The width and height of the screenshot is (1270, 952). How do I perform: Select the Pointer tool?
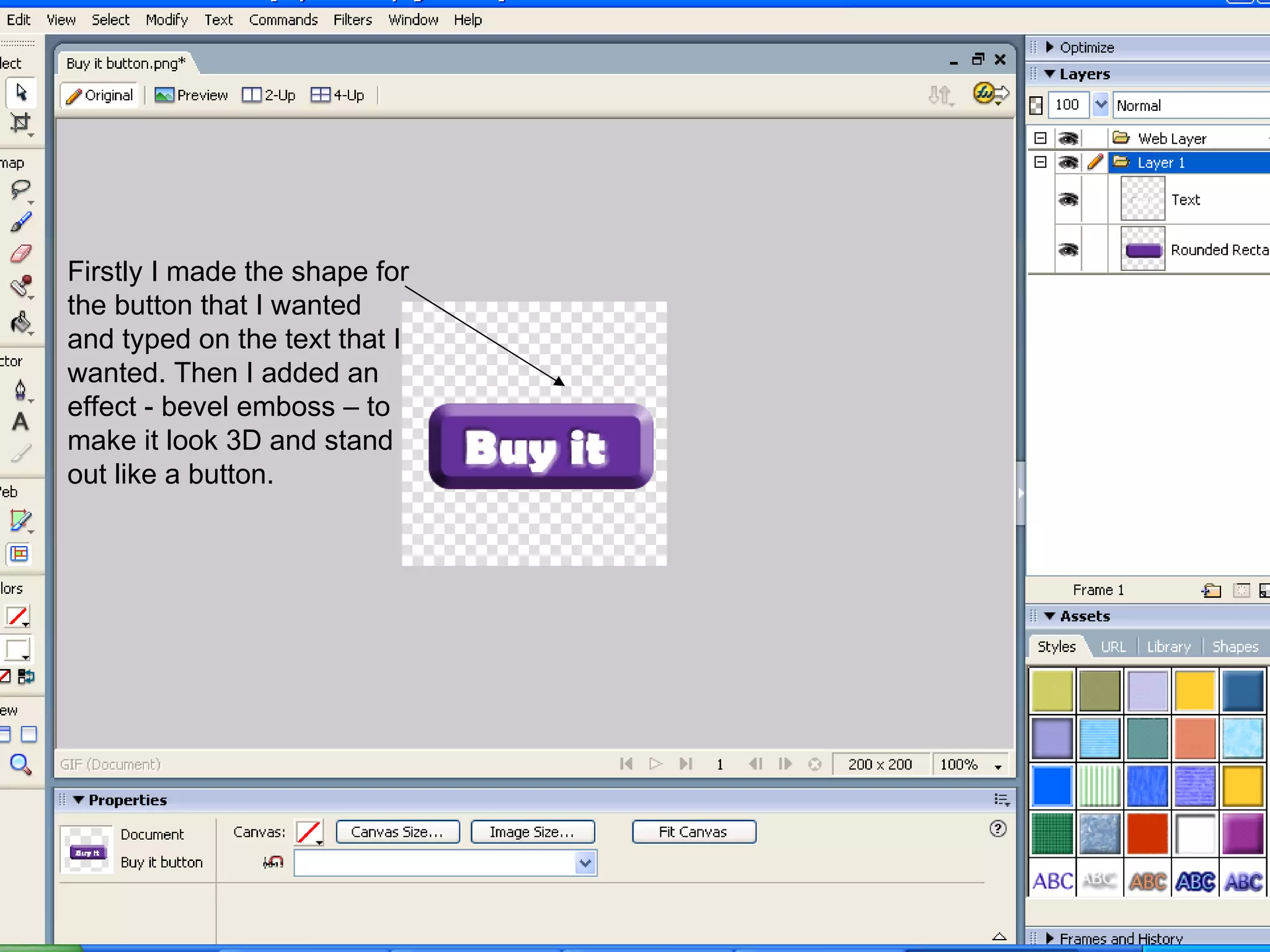coord(21,92)
